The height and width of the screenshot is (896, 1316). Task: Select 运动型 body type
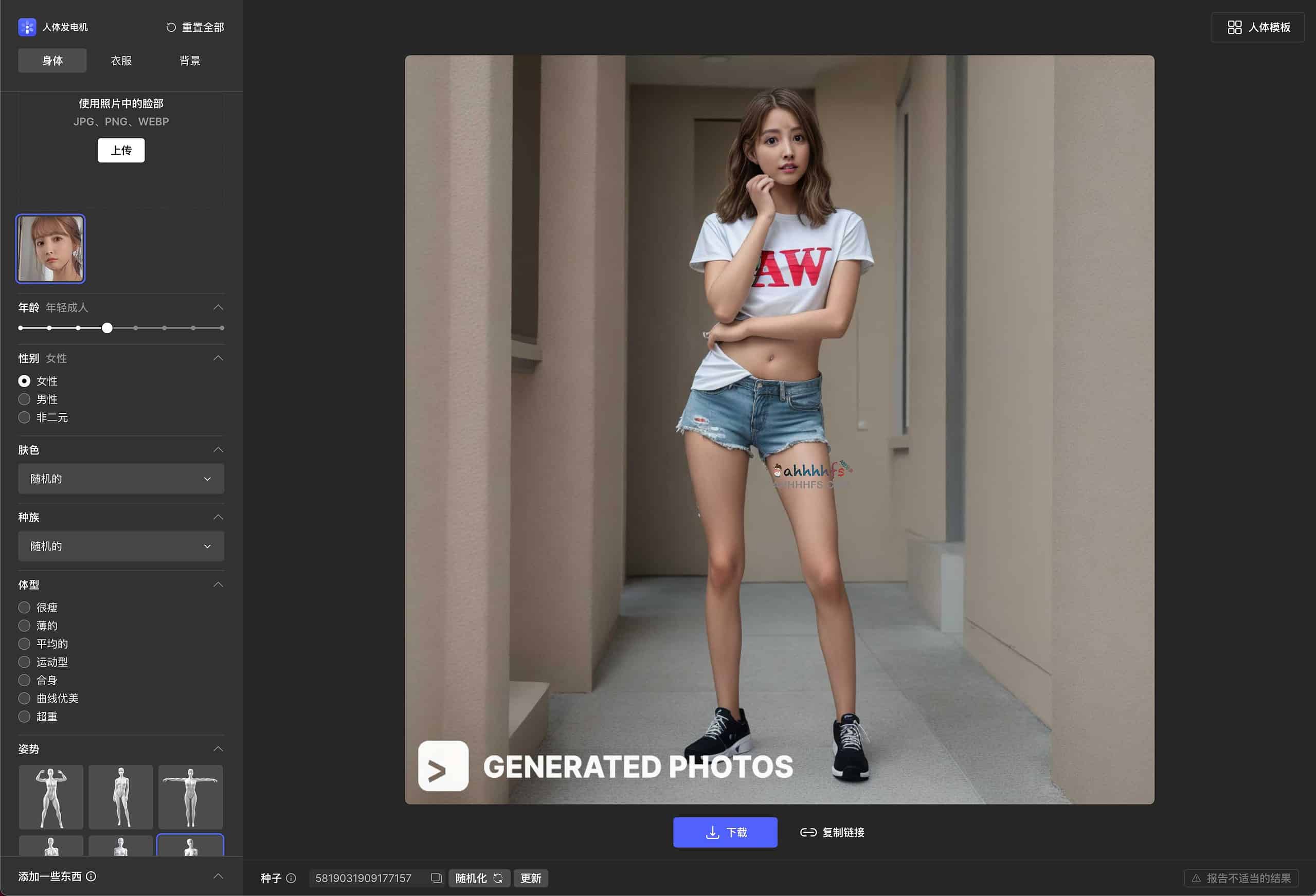pyautogui.click(x=24, y=662)
